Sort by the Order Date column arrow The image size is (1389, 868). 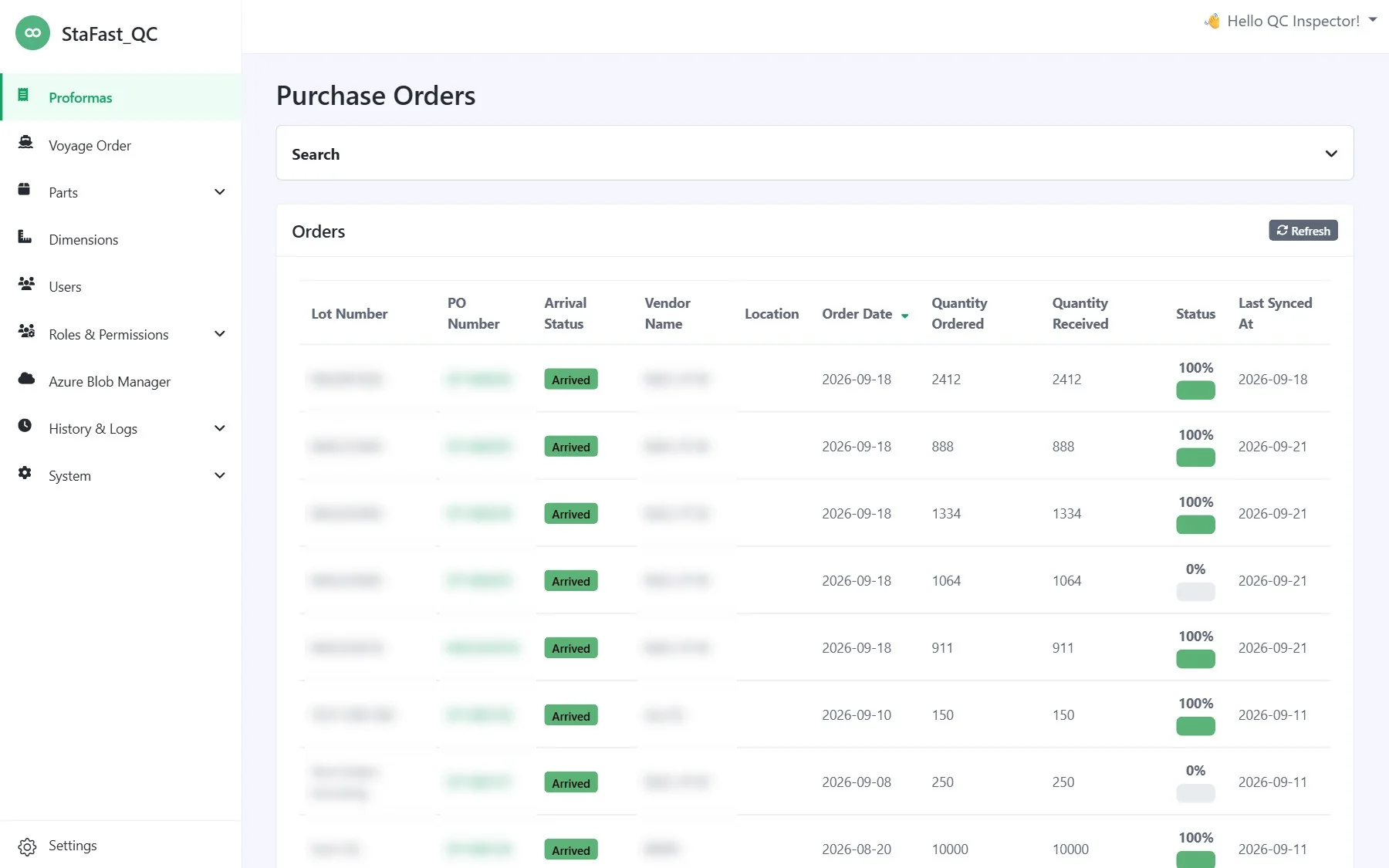click(905, 316)
